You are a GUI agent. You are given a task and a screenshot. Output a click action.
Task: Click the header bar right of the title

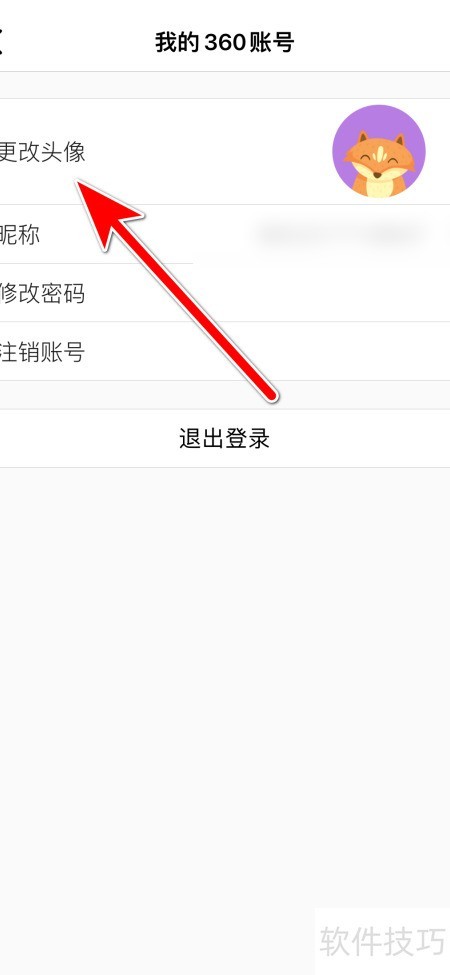(x=372, y=42)
